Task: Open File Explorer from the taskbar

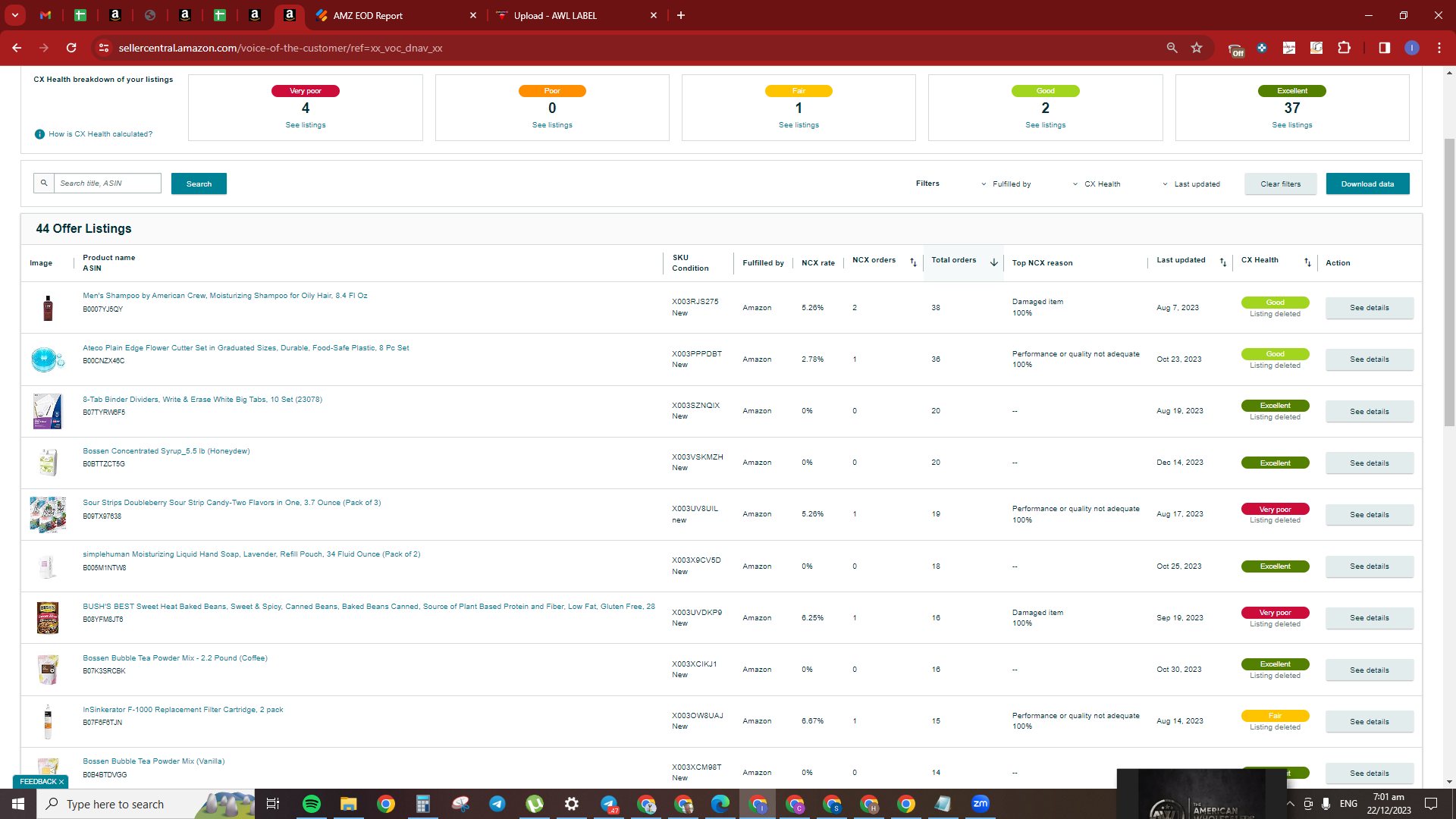Action: point(348,804)
